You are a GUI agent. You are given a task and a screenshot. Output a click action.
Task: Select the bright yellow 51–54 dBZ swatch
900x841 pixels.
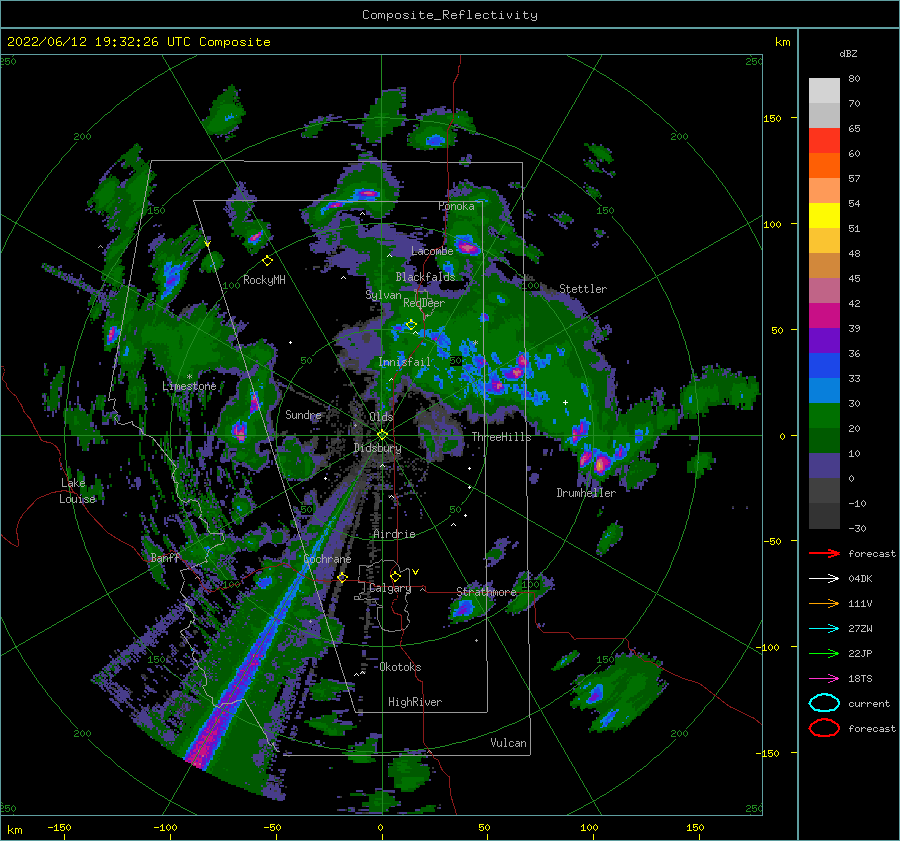tap(824, 216)
